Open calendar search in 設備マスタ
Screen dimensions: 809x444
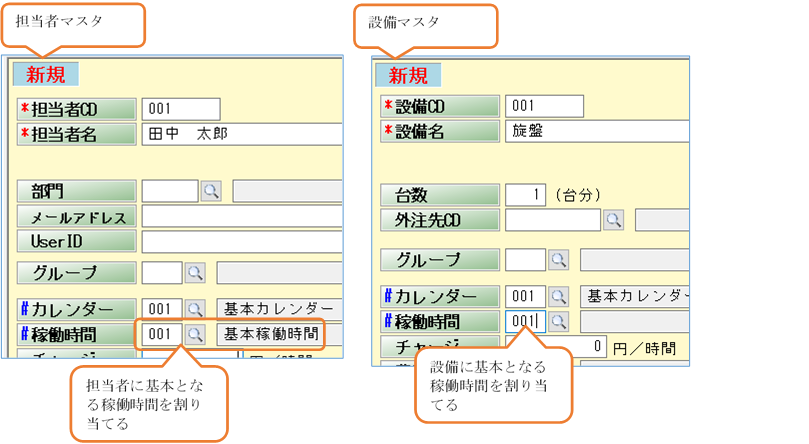click(x=558, y=297)
